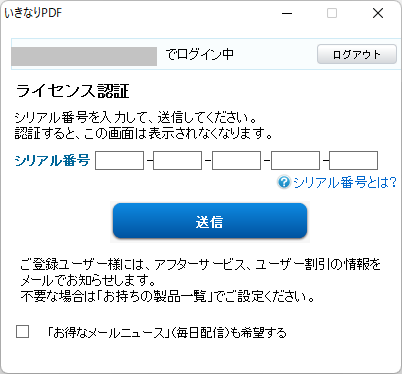Screen dimensions: 402x374
Task: Click the blue 送信 button
Action: (210, 221)
